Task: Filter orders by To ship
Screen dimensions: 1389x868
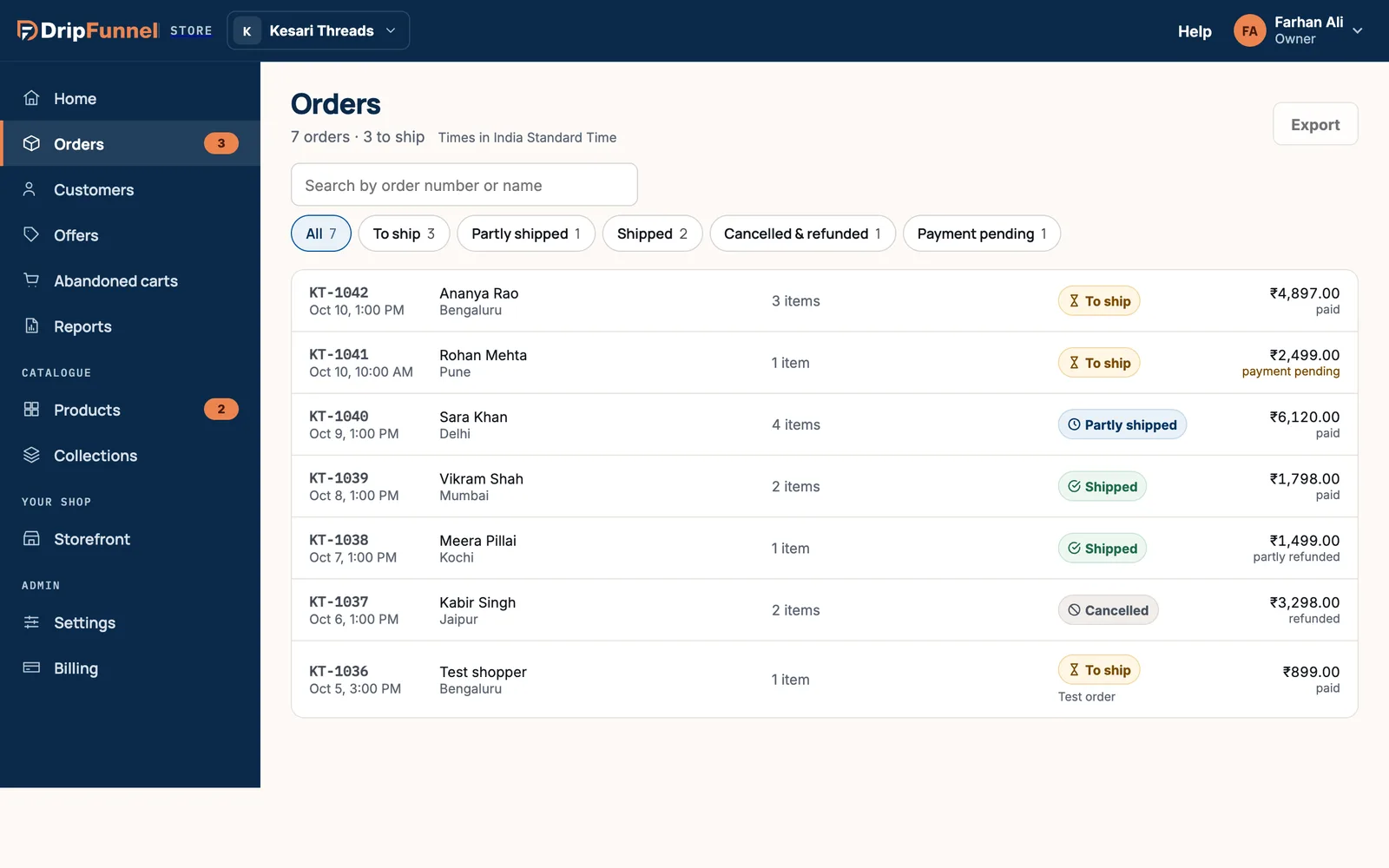Action: pyautogui.click(x=404, y=233)
